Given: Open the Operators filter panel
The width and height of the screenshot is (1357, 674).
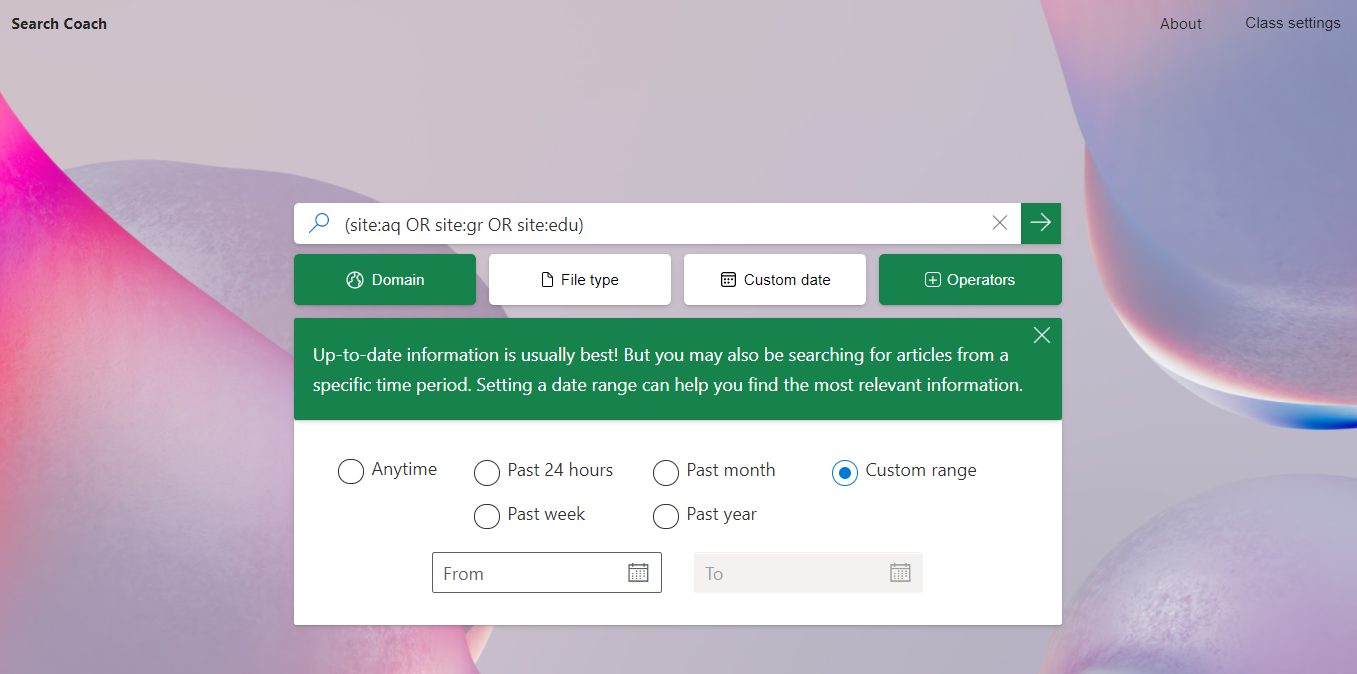Looking at the screenshot, I should pyautogui.click(x=970, y=280).
